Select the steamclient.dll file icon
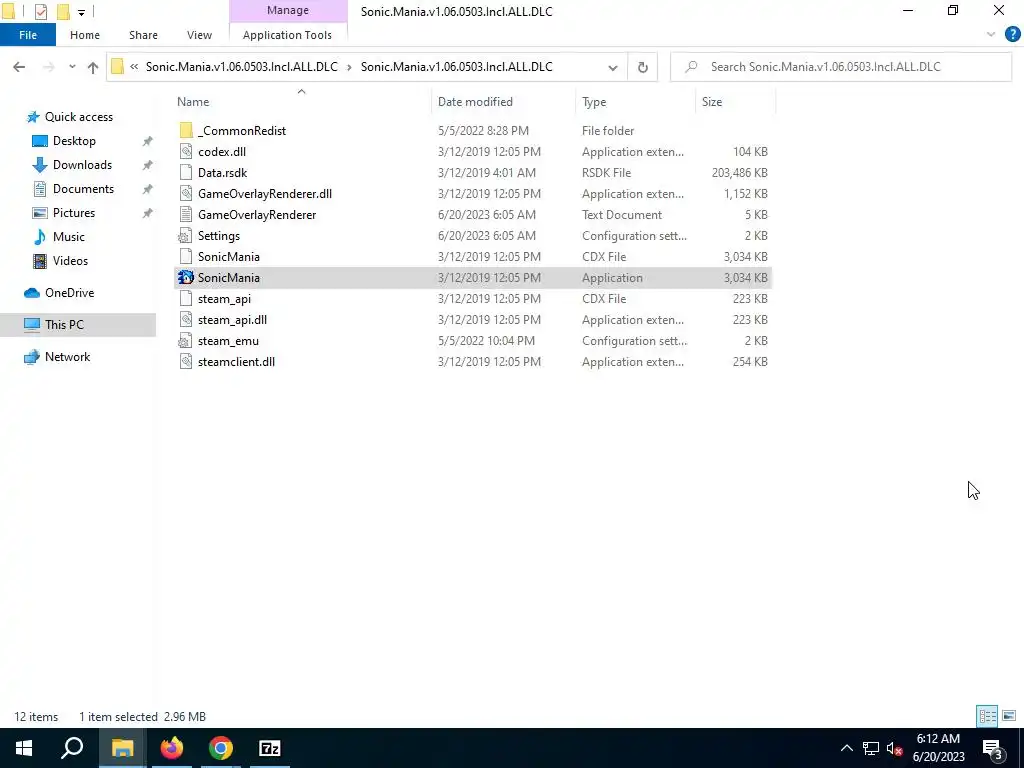Viewport: 1024px width, 768px height. [x=186, y=361]
